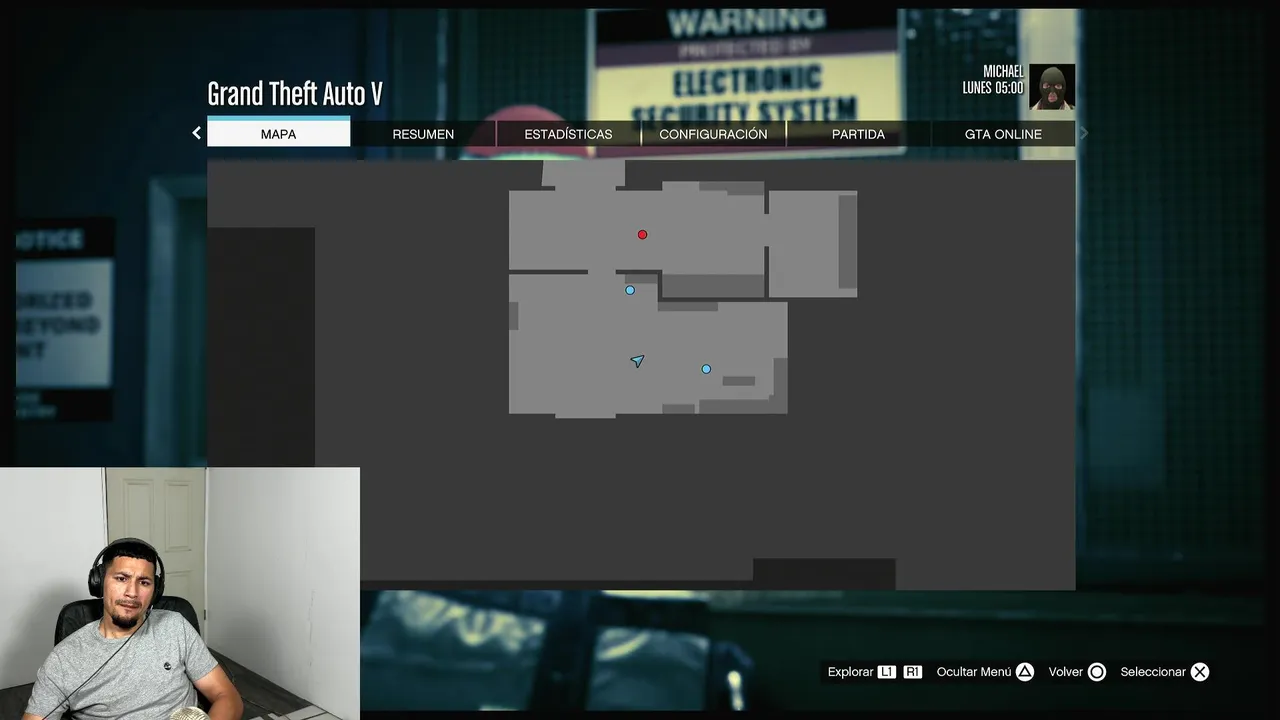This screenshot has width=1280, height=720.
Task: Open the GTA ONLINE tab
Action: (1003, 134)
